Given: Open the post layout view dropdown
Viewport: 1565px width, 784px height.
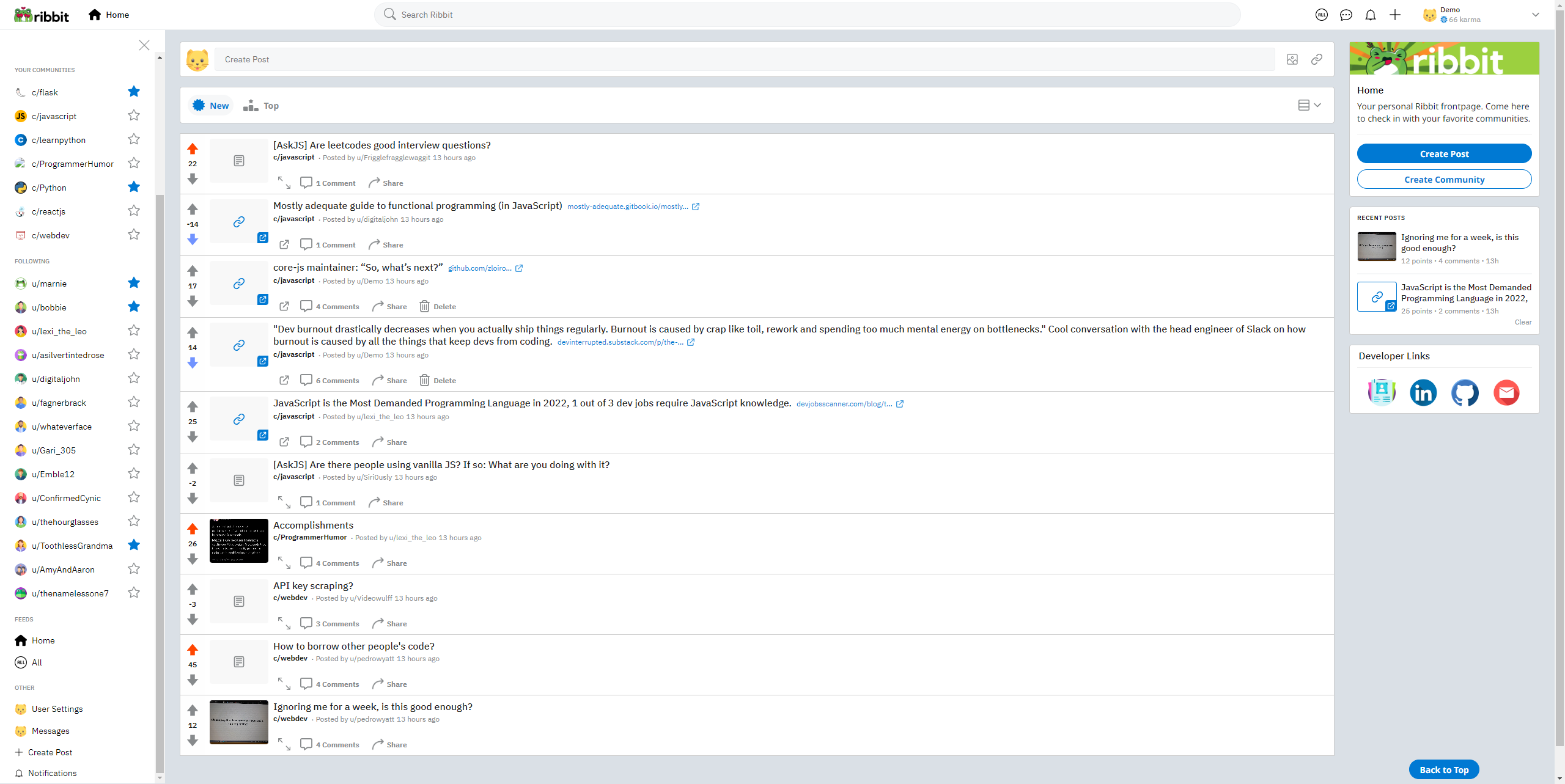Looking at the screenshot, I should coord(1309,105).
